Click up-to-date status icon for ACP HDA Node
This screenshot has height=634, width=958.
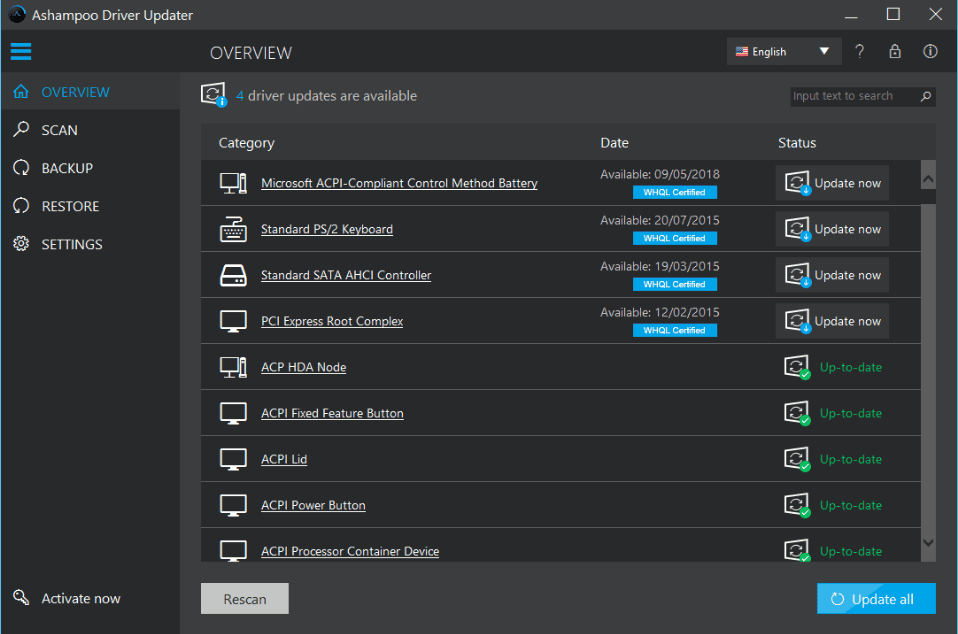point(797,367)
